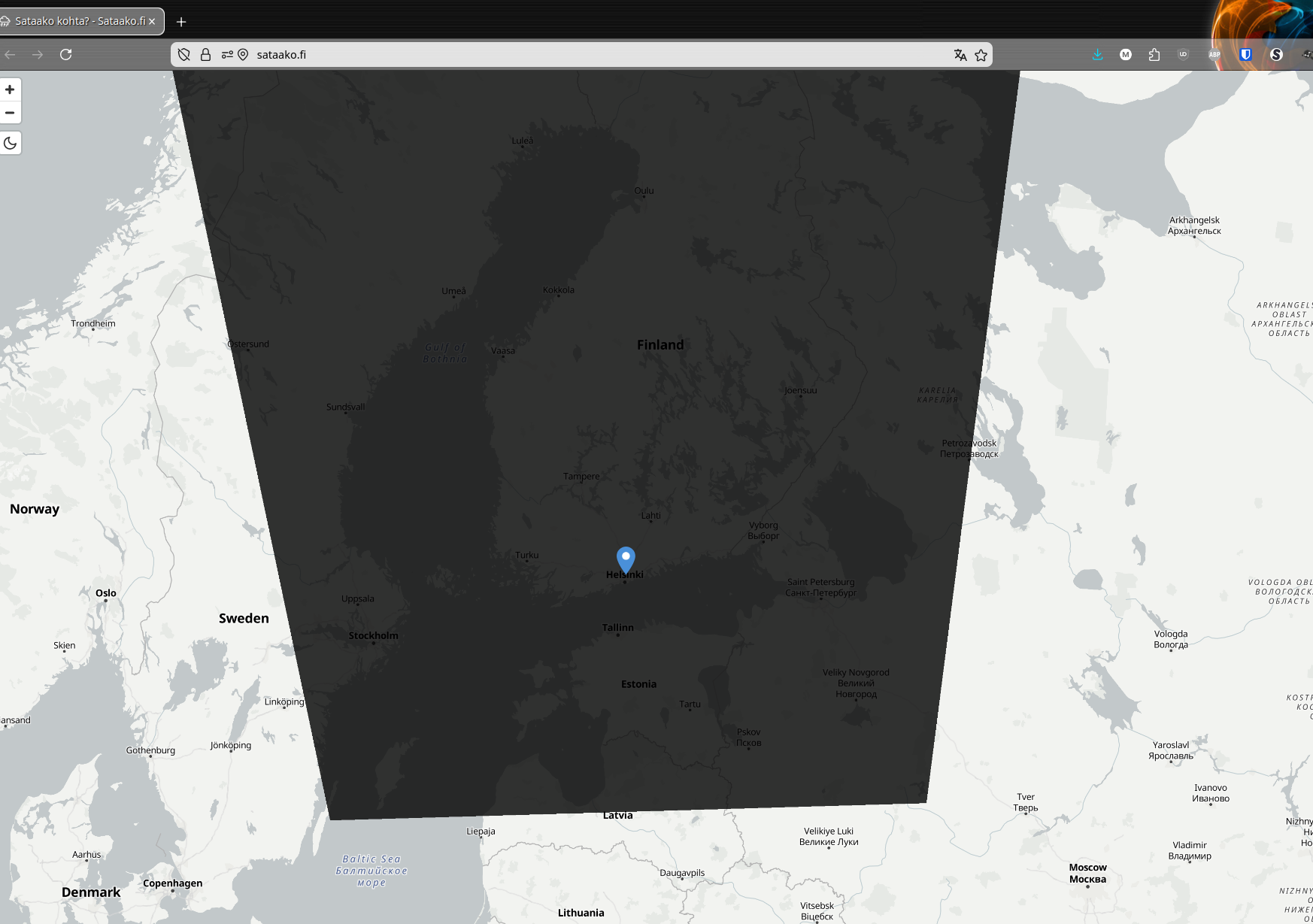Open the downloads panel
Screen dimensions: 1313x924
[1098, 54]
